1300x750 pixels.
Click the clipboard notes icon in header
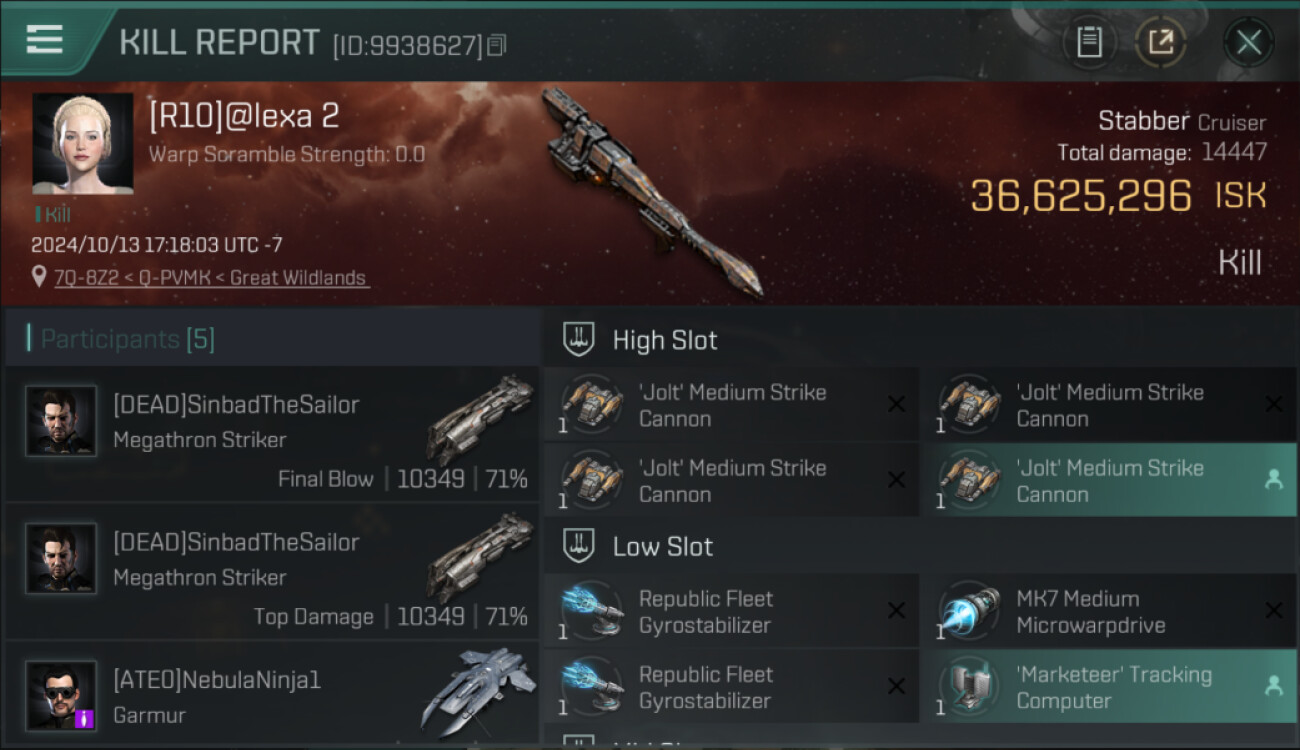coord(1089,42)
